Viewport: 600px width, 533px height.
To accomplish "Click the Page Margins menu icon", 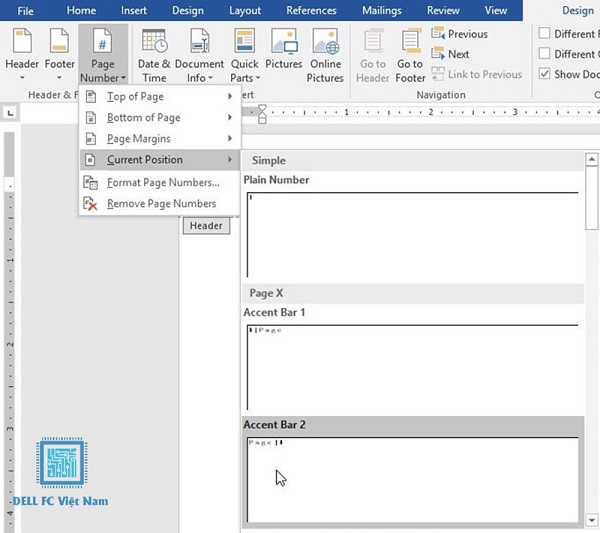I will pos(91,139).
